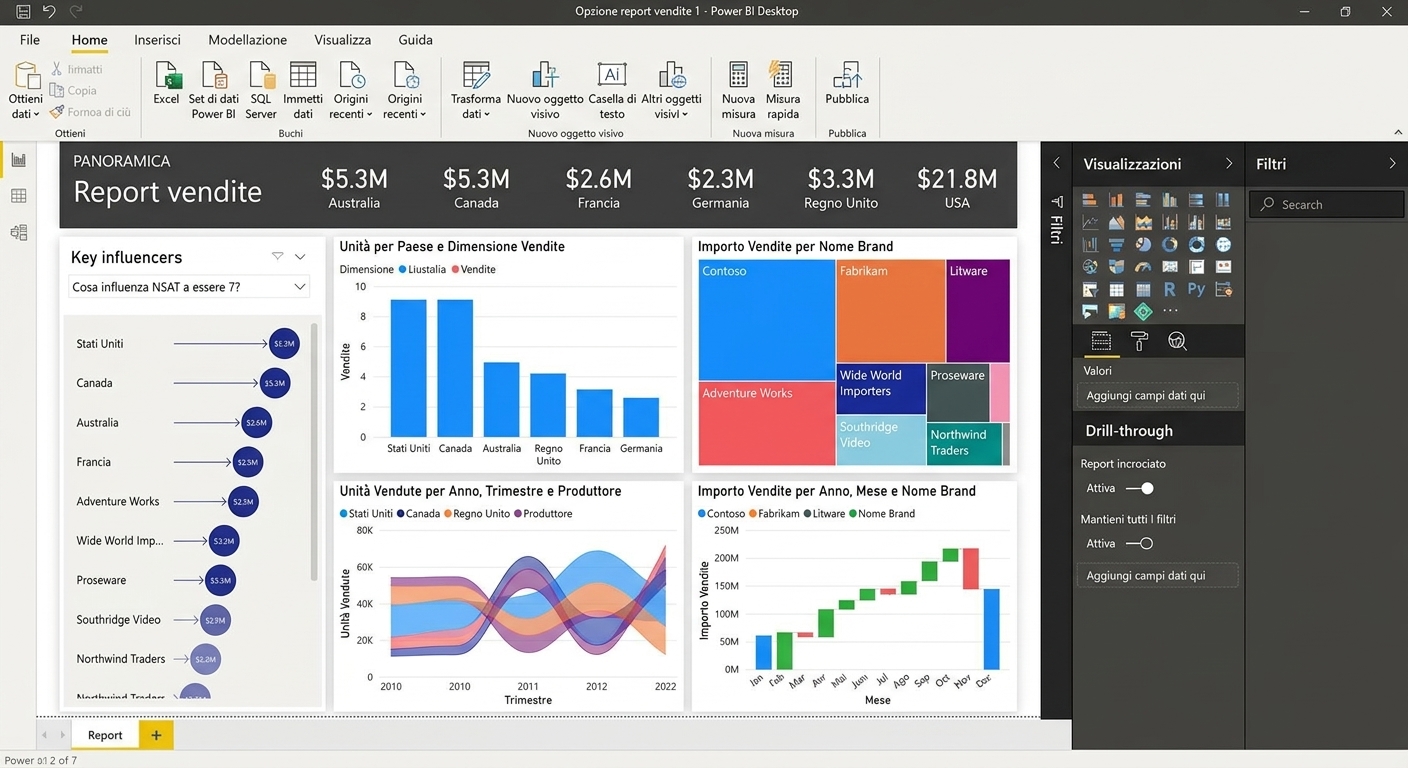Click the Key influencers triangle filter icon
Image resolution: width=1408 pixels, height=768 pixels.
[x=277, y=257]
